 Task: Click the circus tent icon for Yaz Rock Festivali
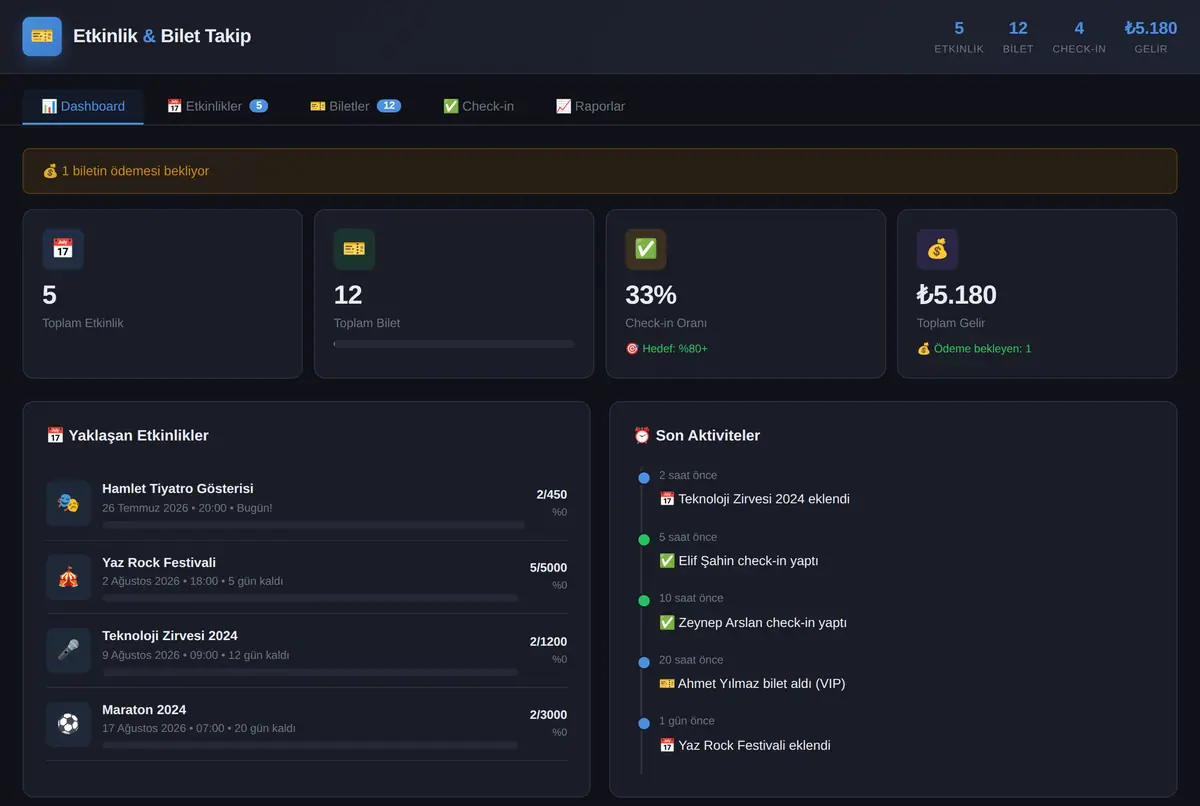pyautogui.click(x=68, y=577)
